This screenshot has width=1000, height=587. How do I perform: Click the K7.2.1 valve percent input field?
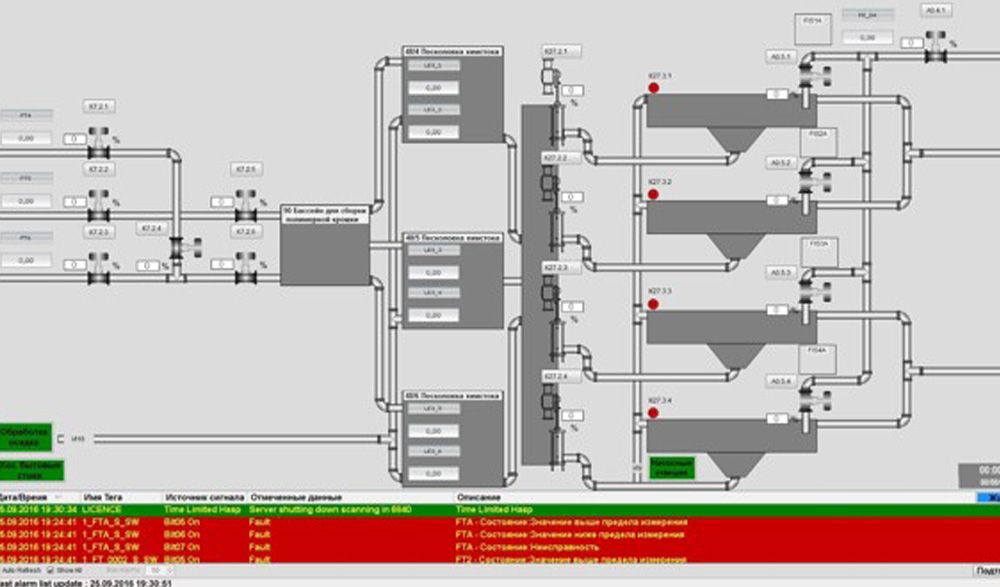click(74, 139)
